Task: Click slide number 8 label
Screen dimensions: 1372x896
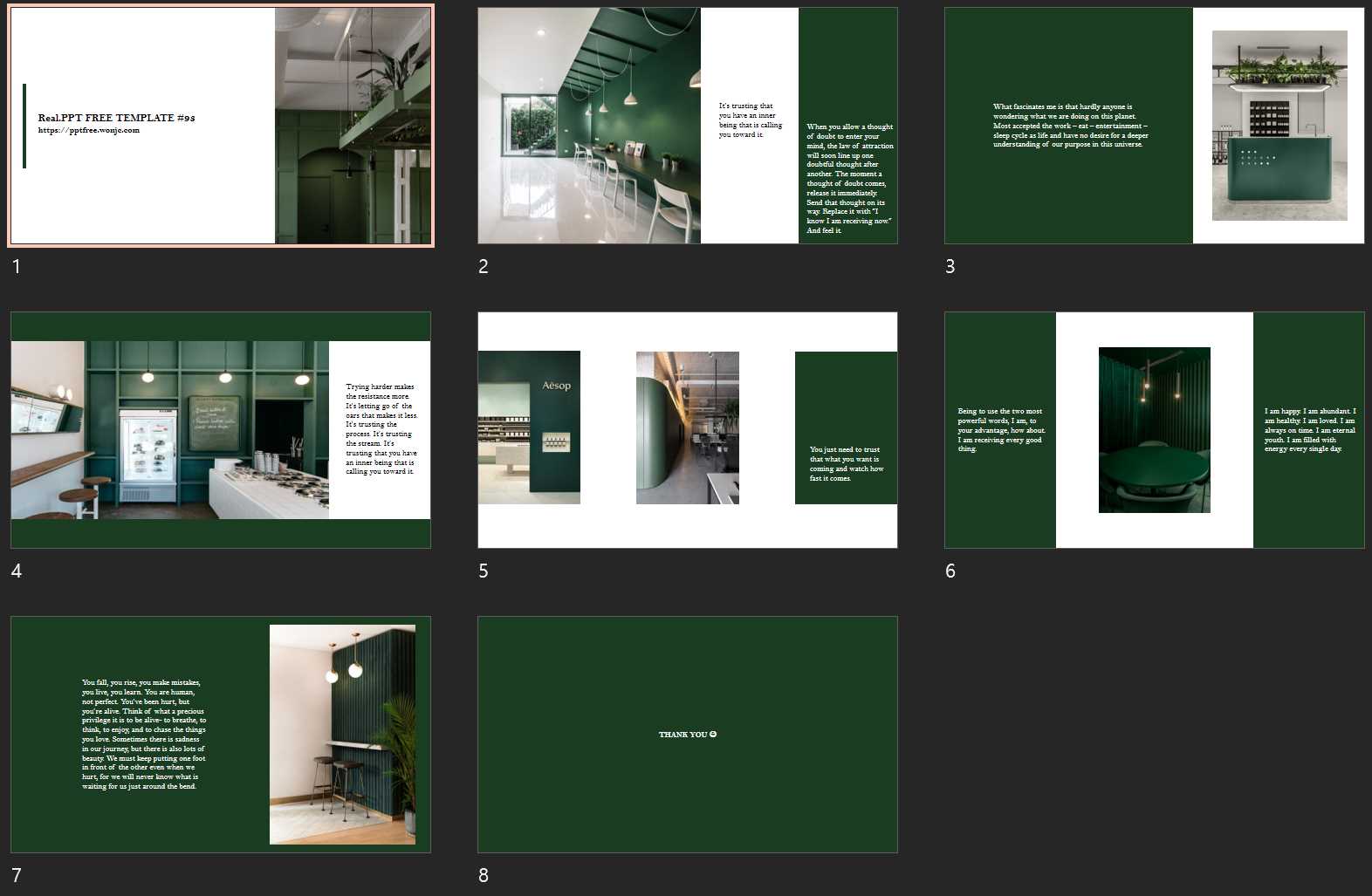Action: tap(484, 876)
